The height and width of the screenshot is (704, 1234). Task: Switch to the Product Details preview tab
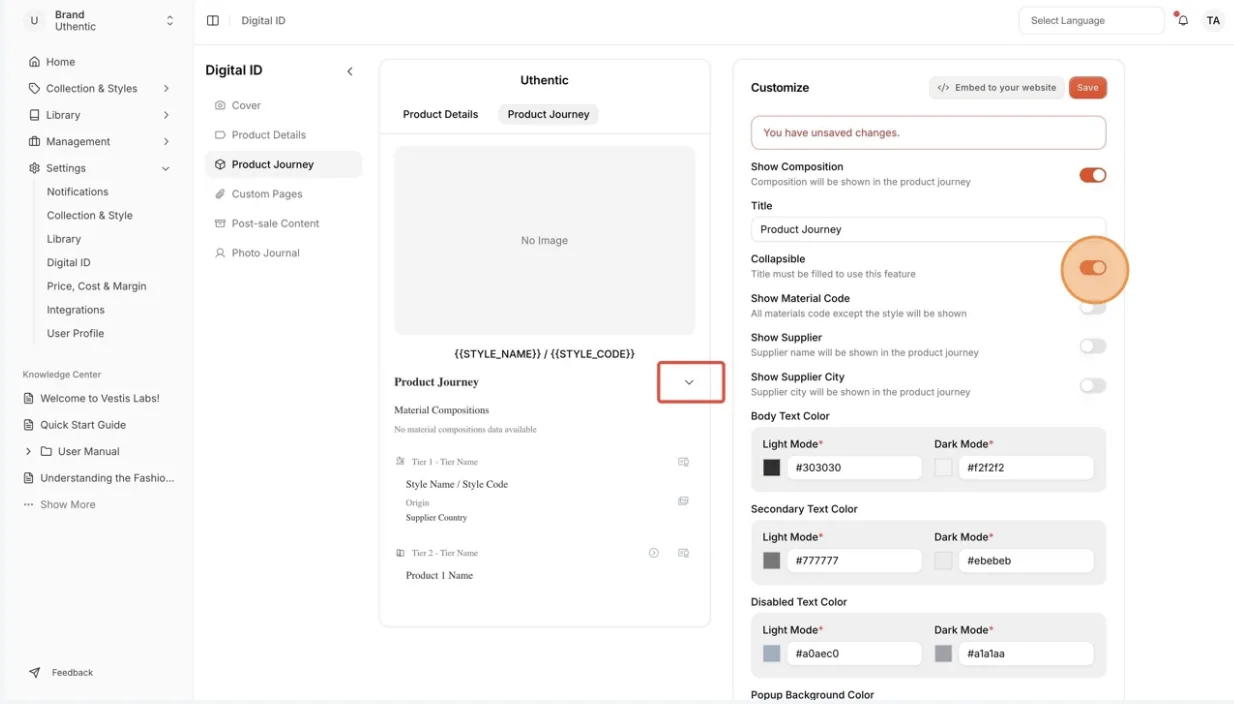click(440, 114)
